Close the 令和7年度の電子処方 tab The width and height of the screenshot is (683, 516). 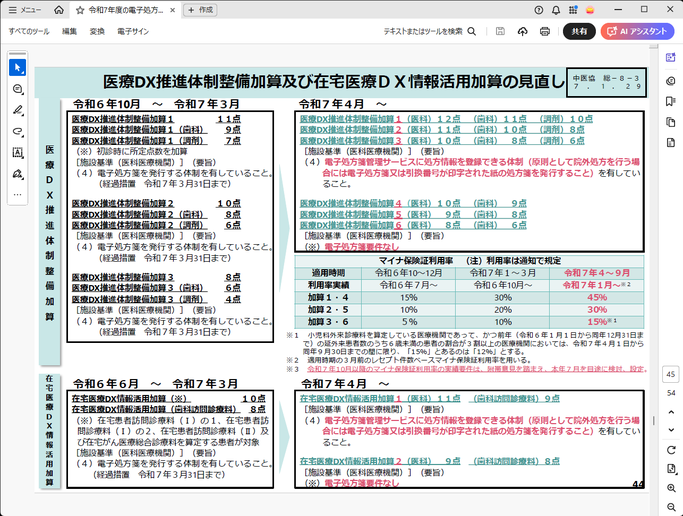coord(172,10)
